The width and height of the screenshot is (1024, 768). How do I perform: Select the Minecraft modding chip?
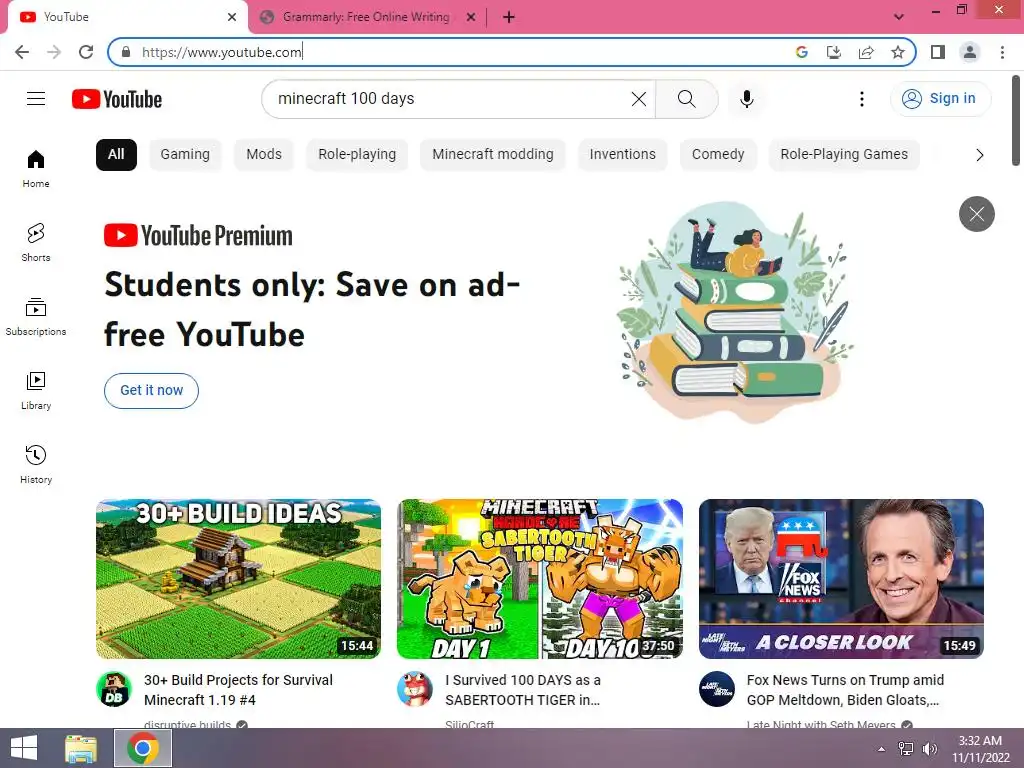492,155
